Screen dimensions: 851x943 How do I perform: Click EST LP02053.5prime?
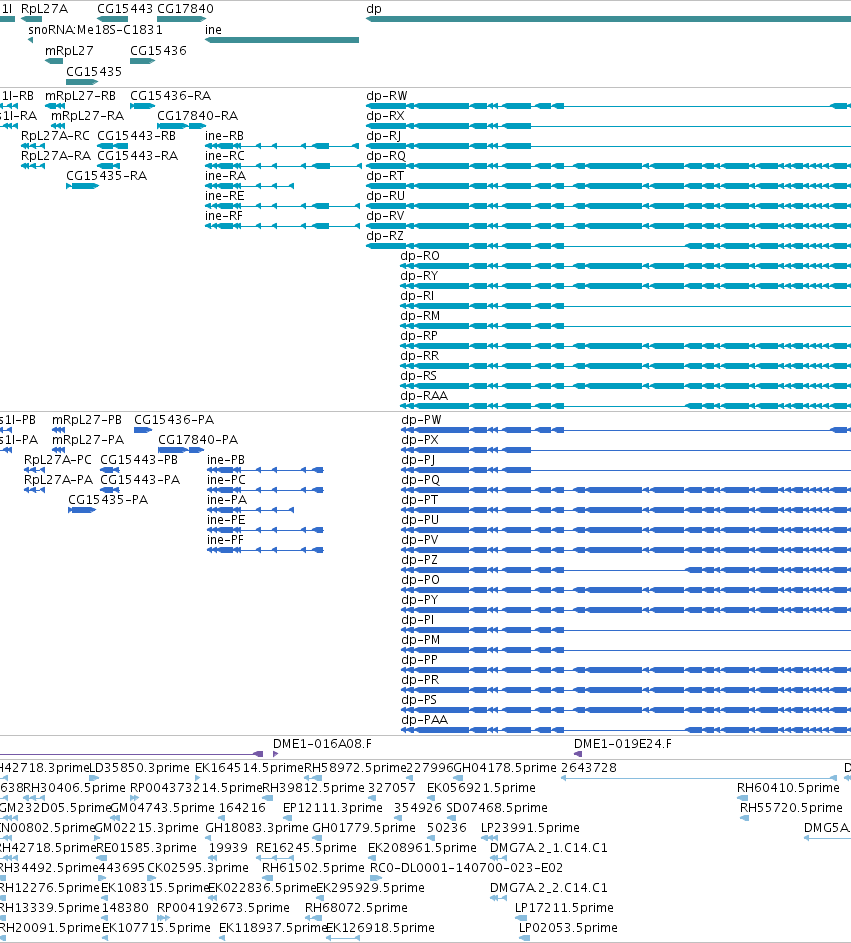pyautogui.click(x=568, y=928)
